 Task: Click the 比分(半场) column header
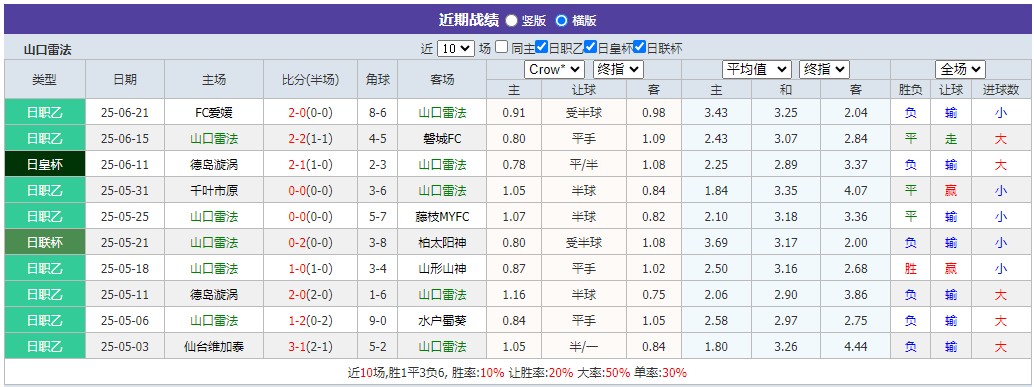tap(311, 80)
